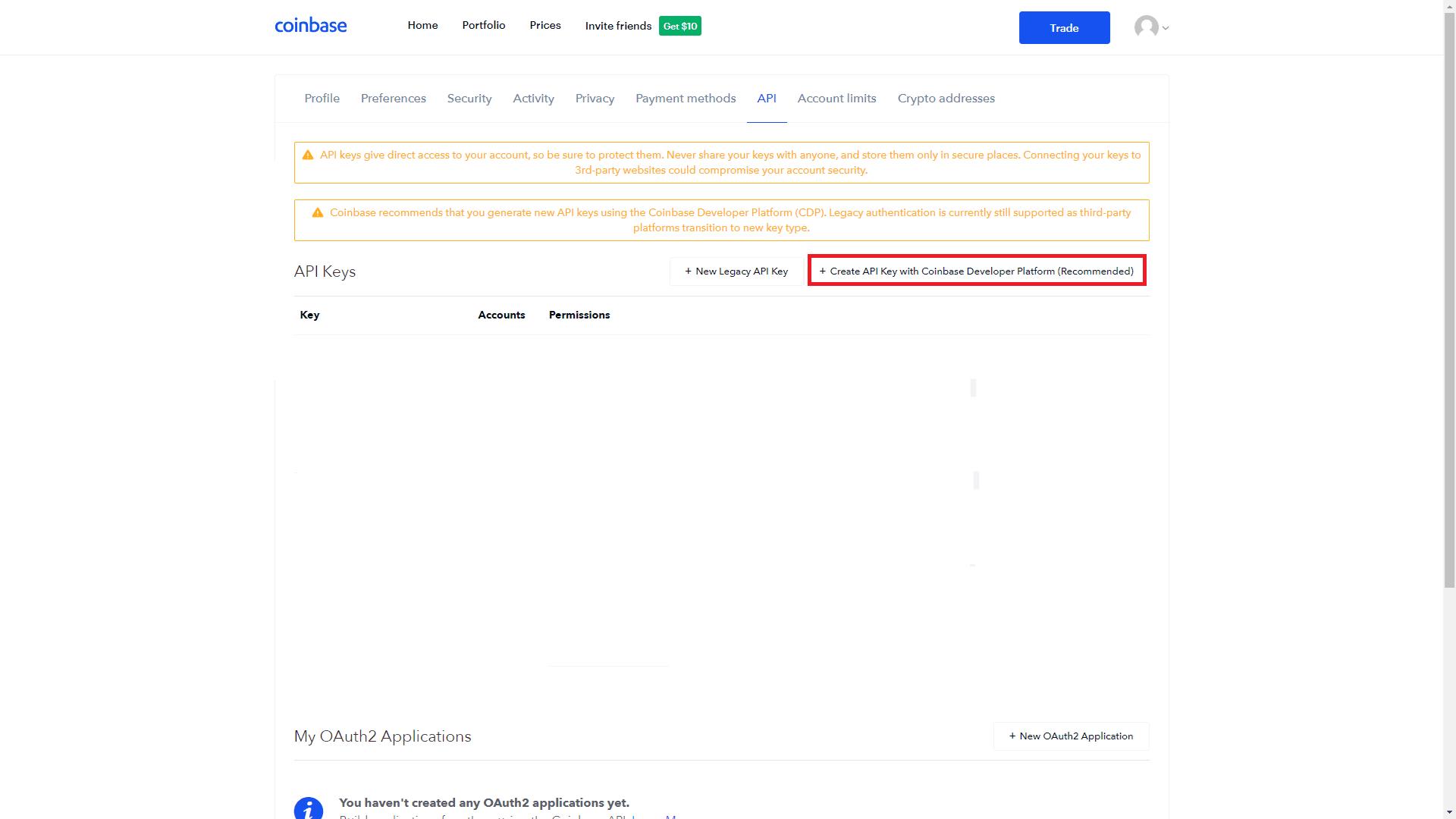The image size is (1456, 819).
Task: Click the Permissions column header
Action: coord(579,315)
